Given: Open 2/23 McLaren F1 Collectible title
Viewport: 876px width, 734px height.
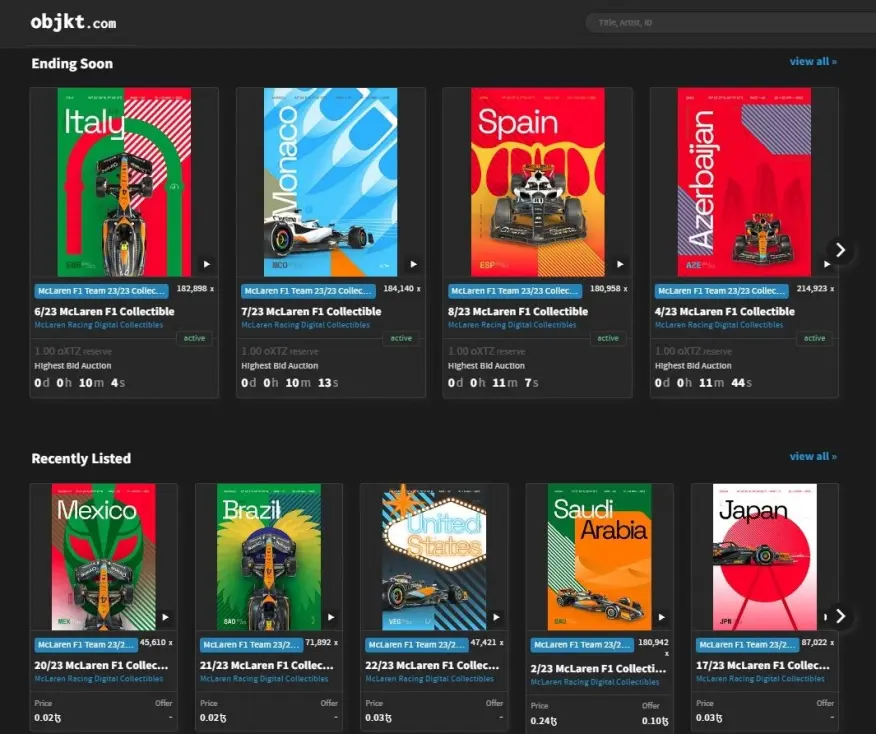Looking at the screenshot, I should (598, 669).
